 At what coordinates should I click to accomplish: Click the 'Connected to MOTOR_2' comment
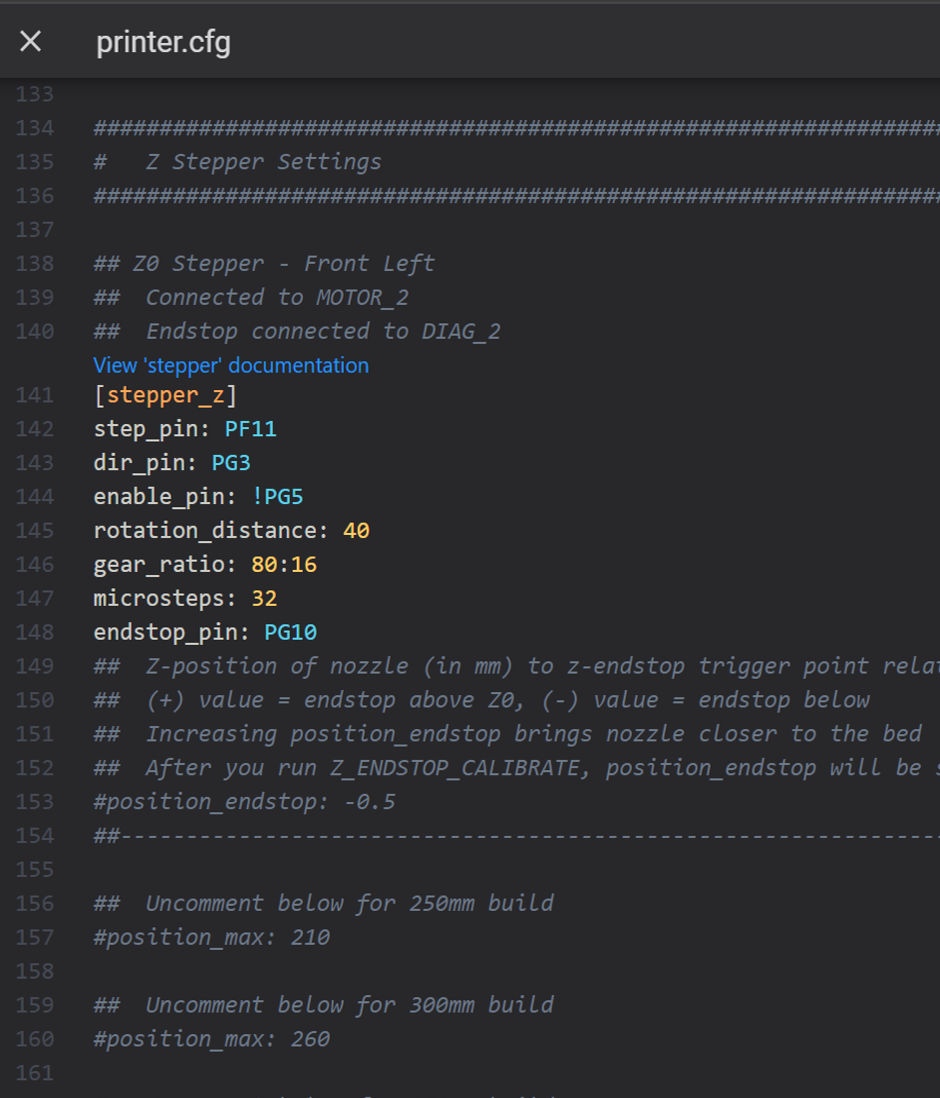277,298
